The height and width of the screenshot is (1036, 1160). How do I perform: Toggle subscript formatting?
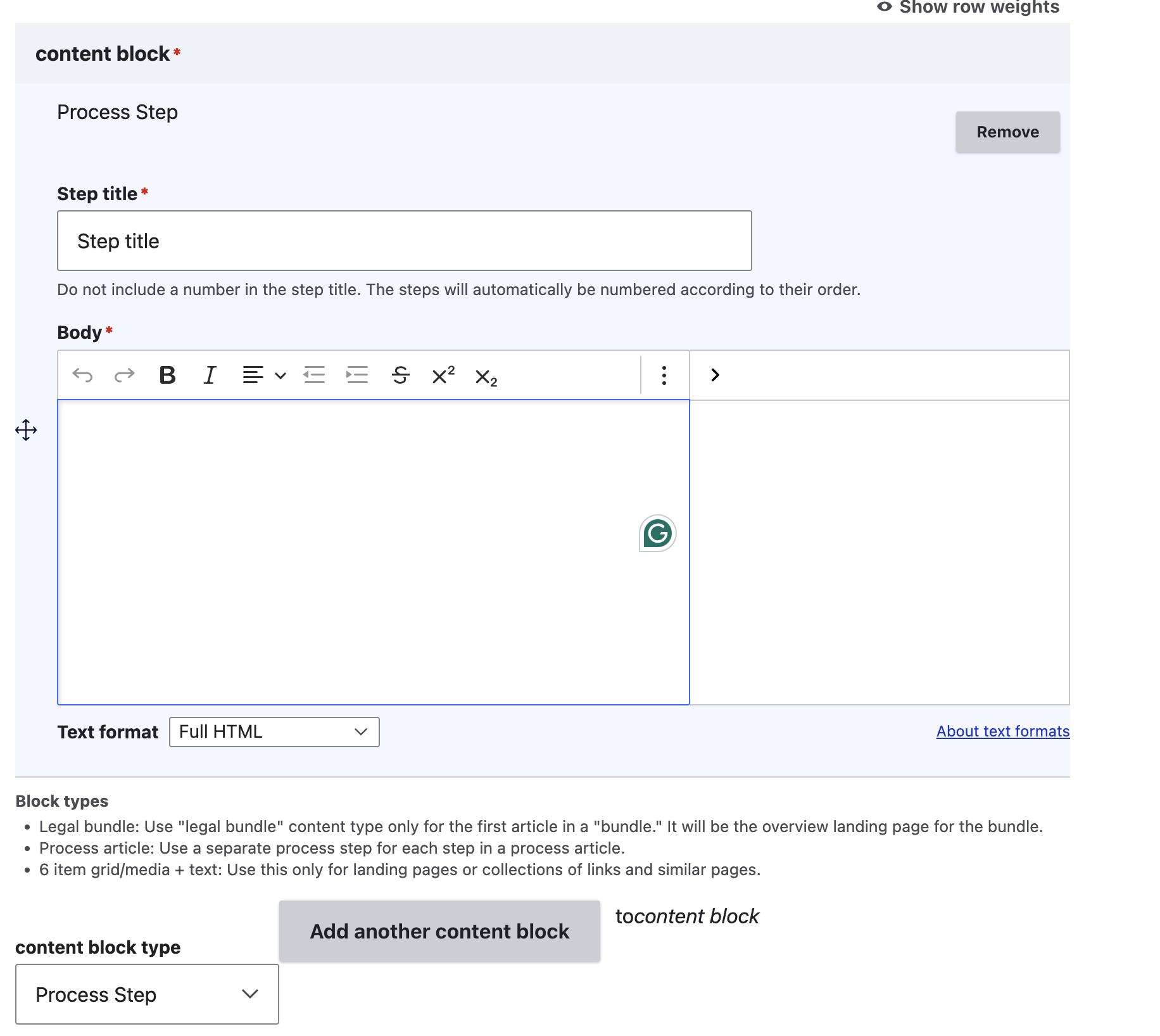point(486,377)
